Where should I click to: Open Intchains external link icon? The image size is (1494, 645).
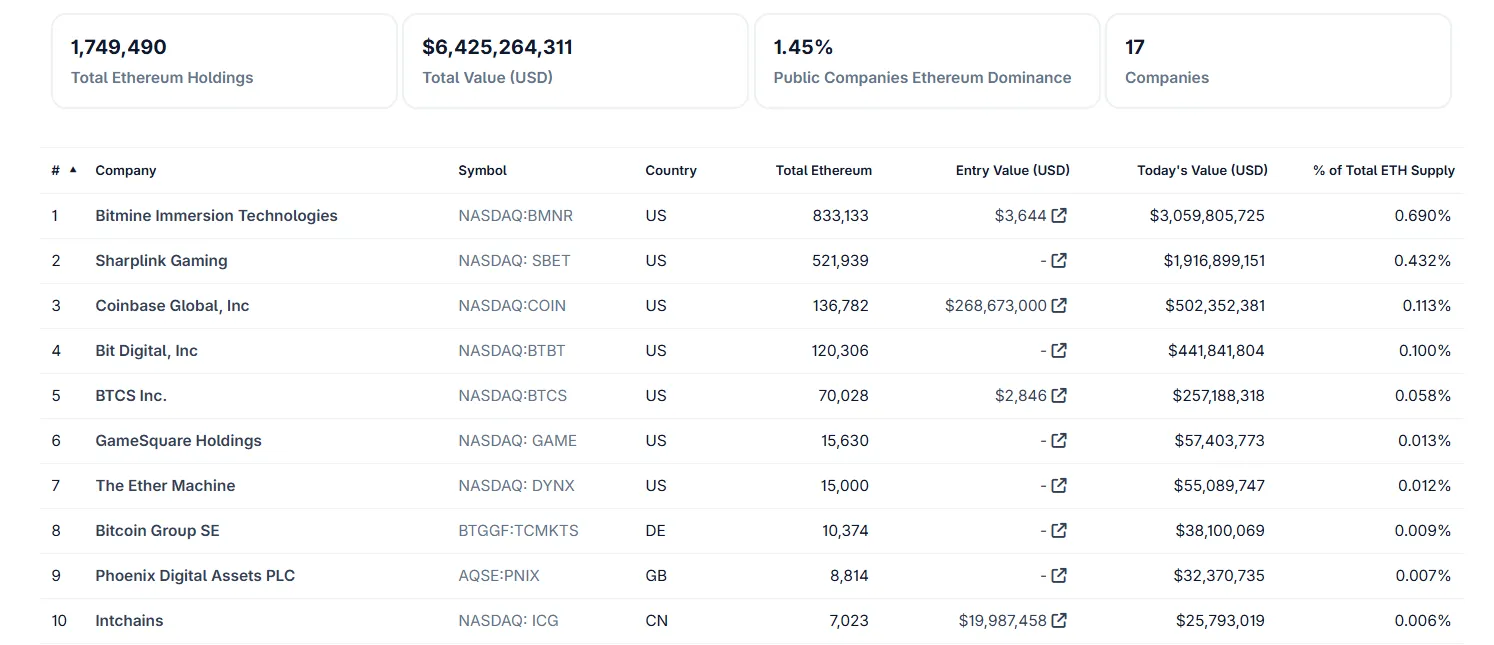[x=1059, y=621]
